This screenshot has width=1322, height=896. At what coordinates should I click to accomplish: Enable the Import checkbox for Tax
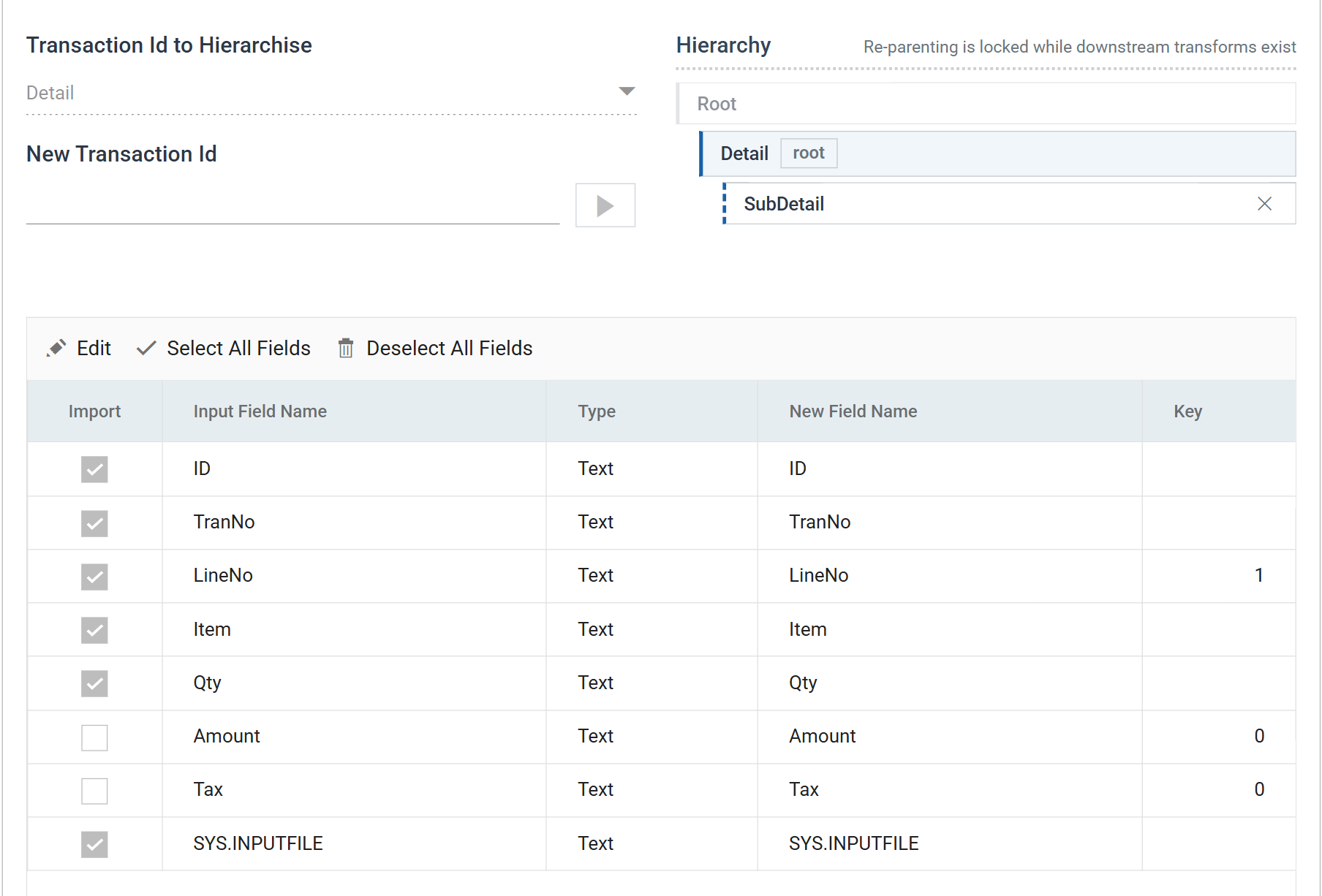point(94,791)
